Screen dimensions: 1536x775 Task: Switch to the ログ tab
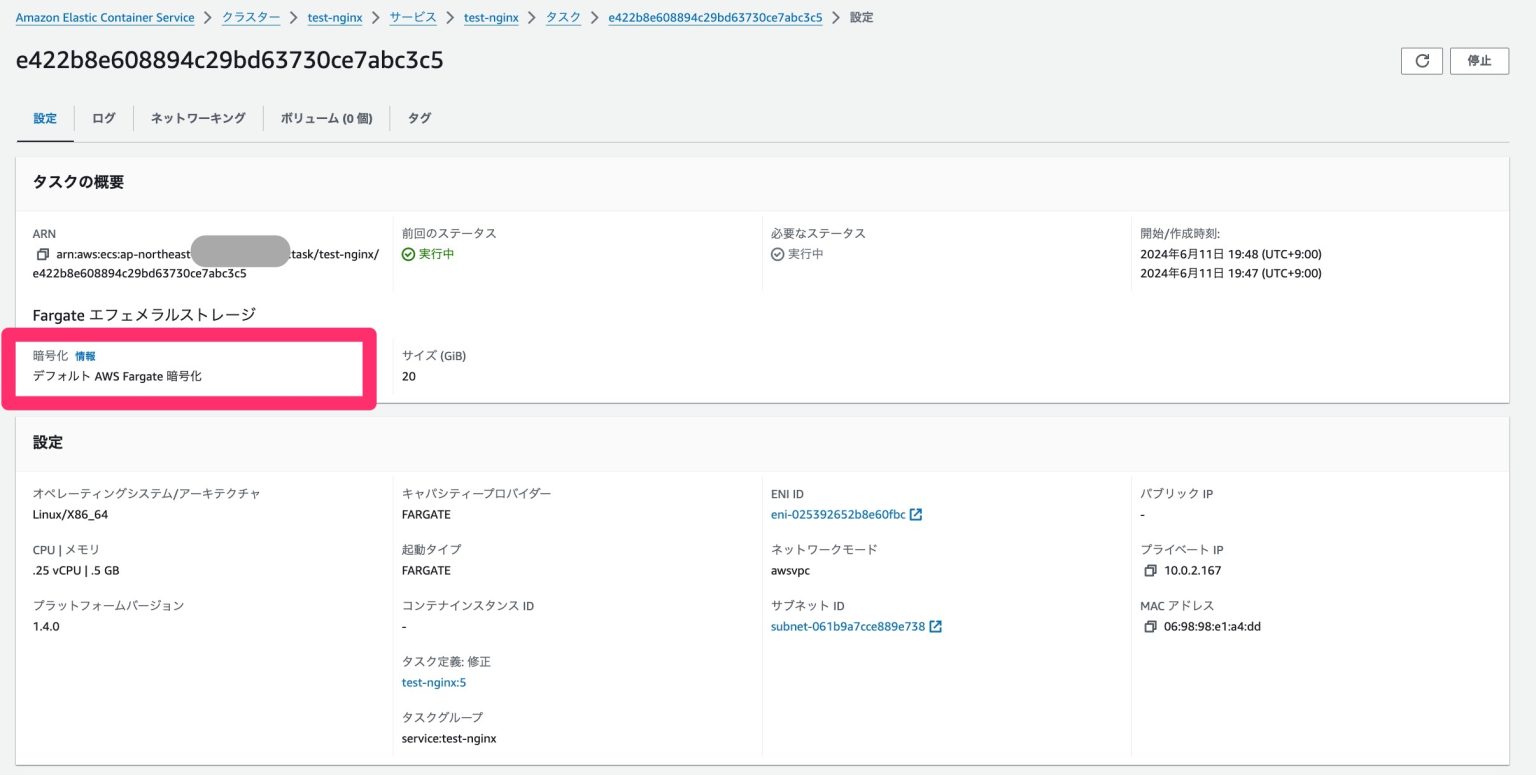103,118
